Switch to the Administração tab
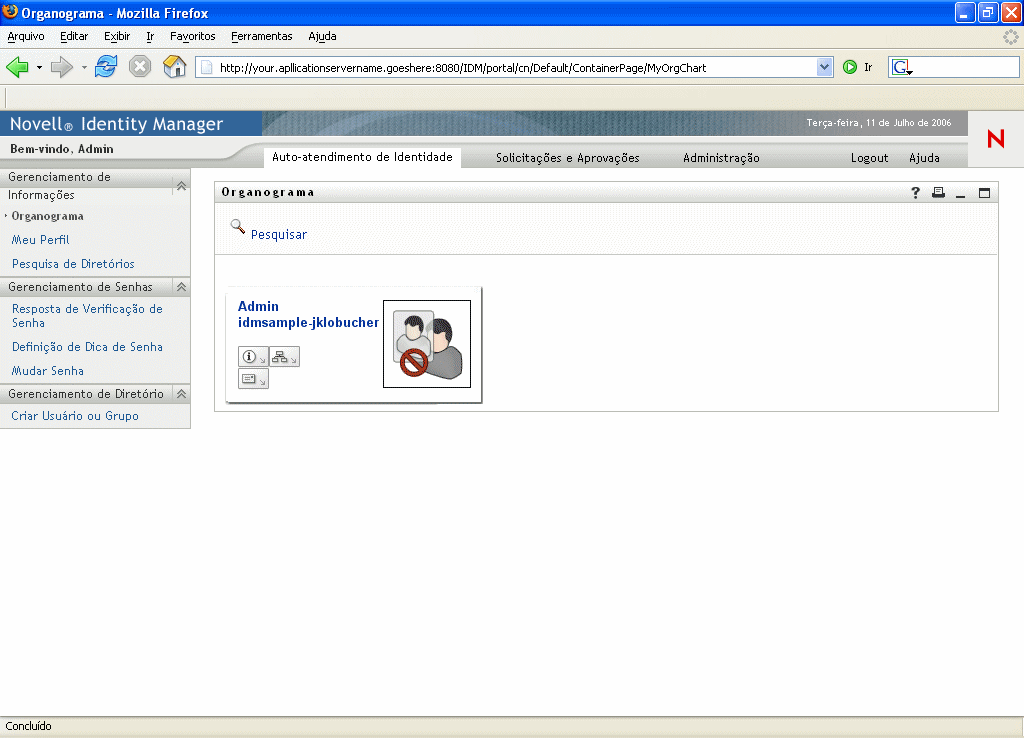 tap(721, 158)
